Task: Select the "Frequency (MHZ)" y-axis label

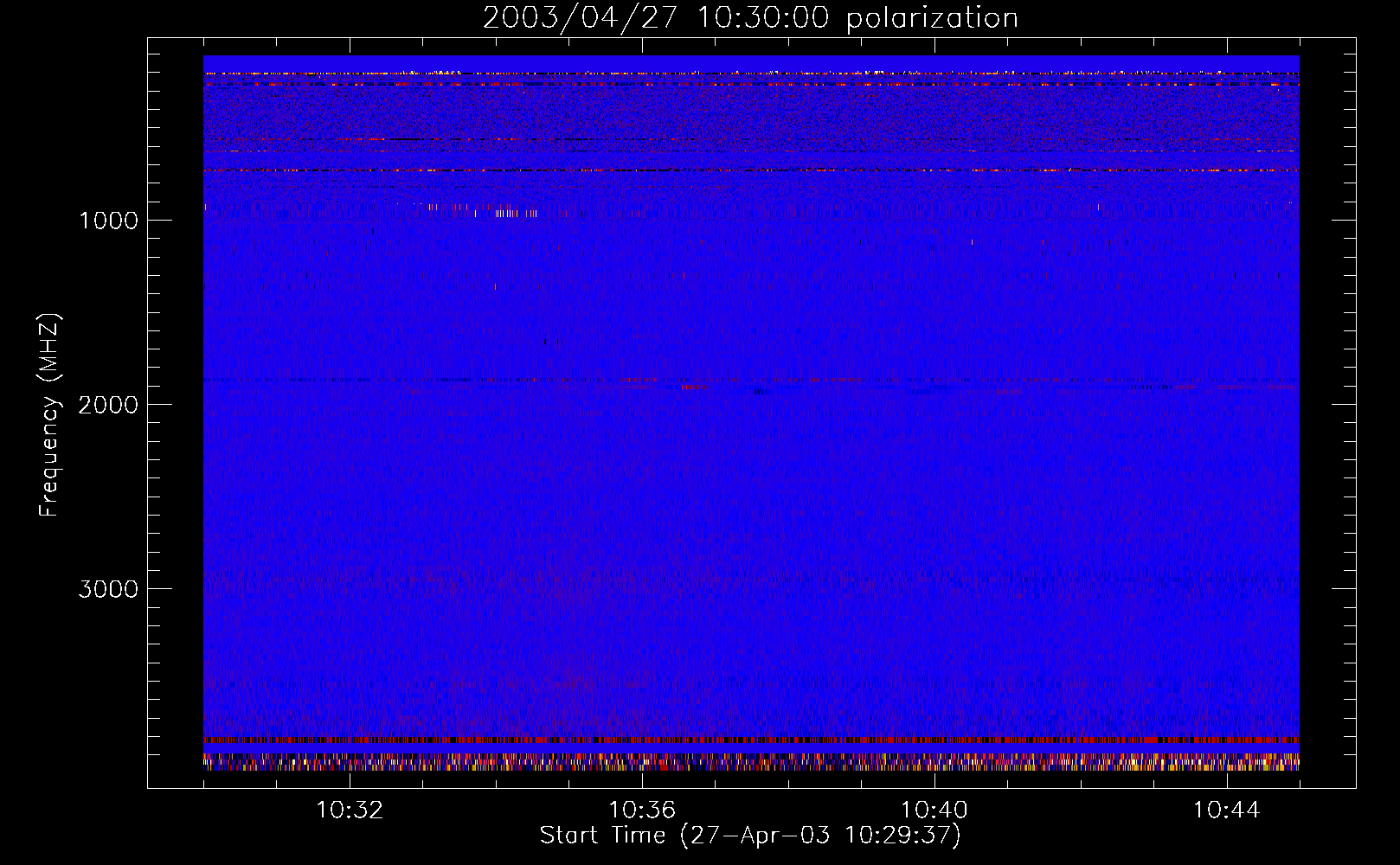Action: point(49,414)
